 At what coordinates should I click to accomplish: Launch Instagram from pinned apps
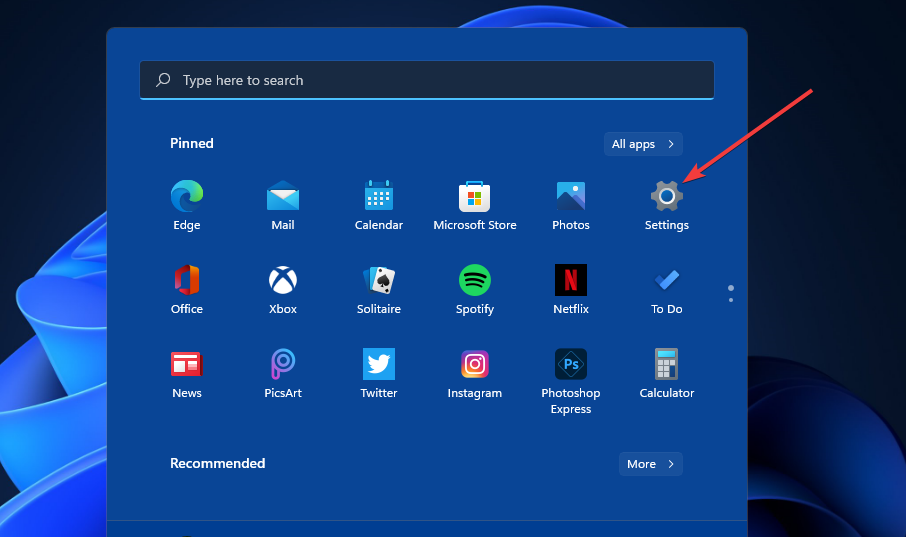[x=475, y=364]
